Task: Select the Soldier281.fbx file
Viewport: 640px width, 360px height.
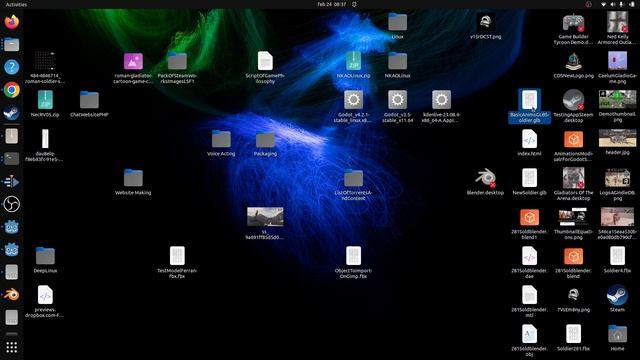Action: (573, 338)
